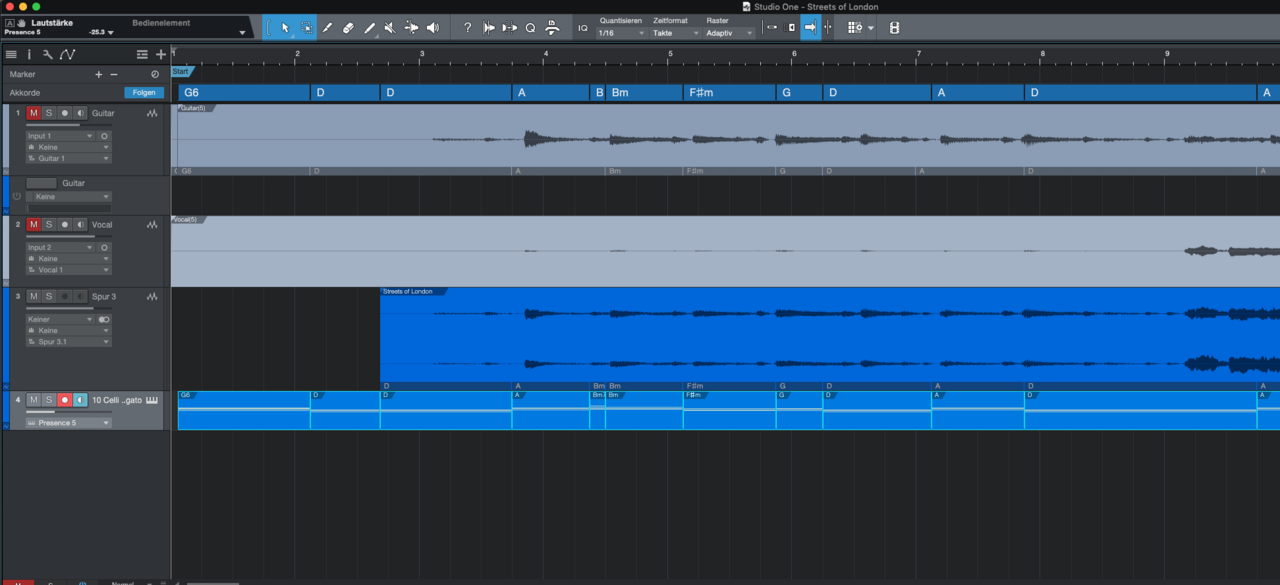1280x585 pixels.
Task: Add a new track with plus icon
Action: [161, 55]
